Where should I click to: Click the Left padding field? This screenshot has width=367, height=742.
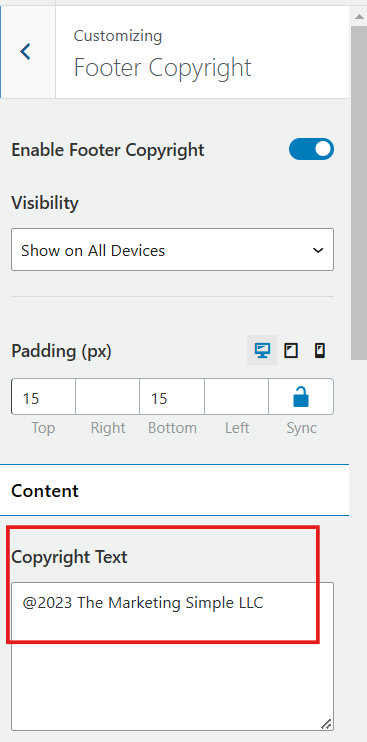[x=236, y=397]
